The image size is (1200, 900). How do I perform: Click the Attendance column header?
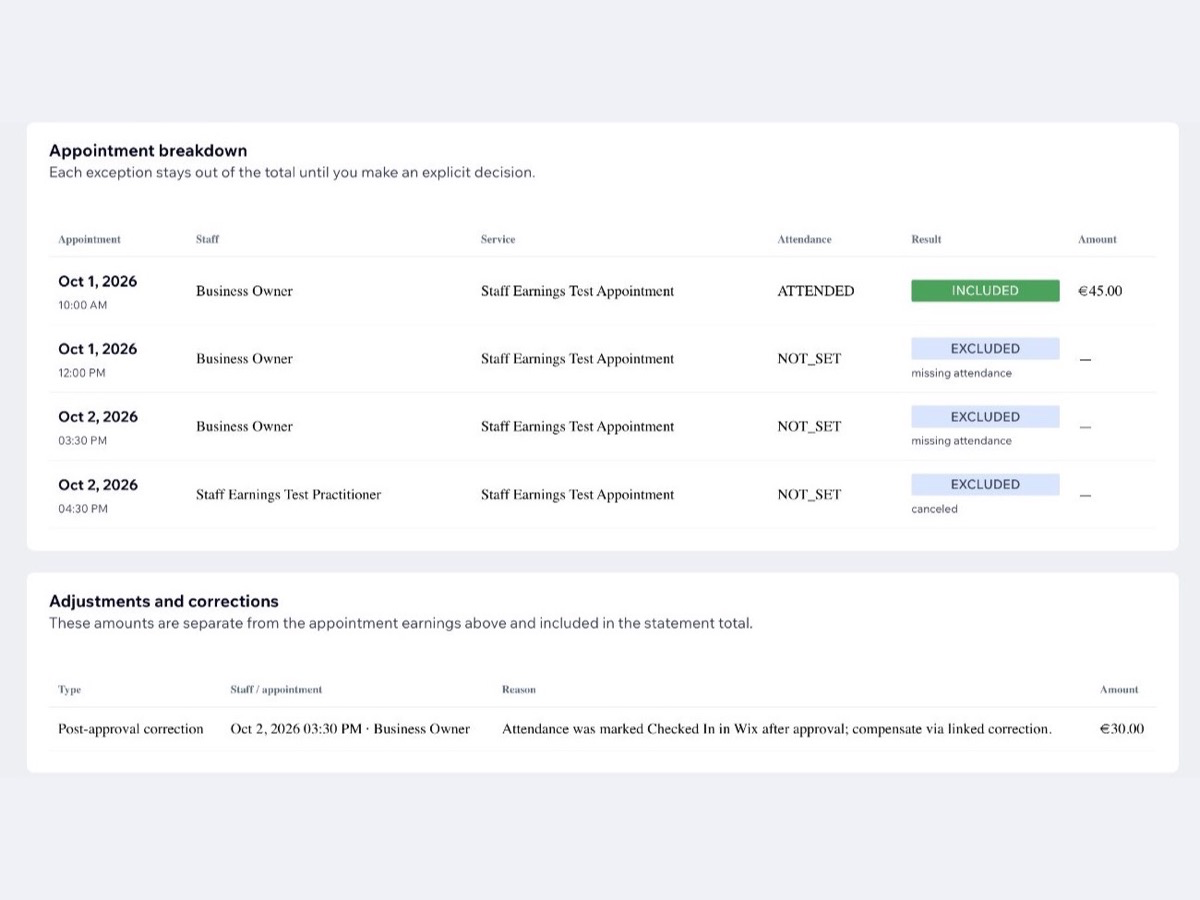click(804, 240)
